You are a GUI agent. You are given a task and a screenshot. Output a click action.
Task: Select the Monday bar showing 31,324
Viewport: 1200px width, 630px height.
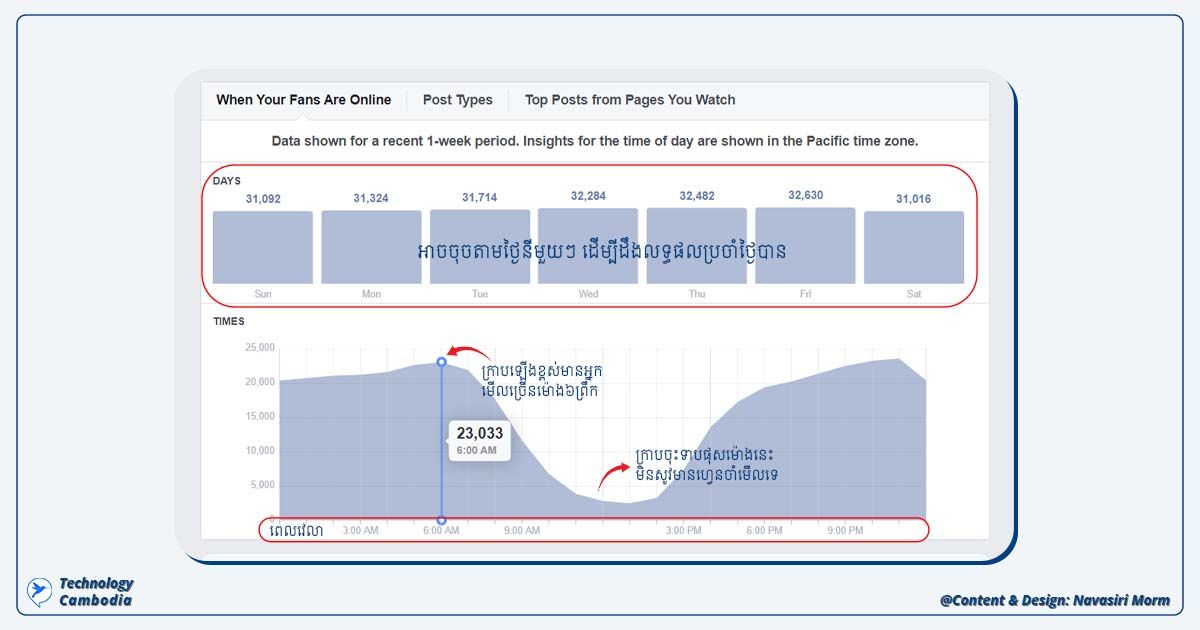[x=371, y=247]
